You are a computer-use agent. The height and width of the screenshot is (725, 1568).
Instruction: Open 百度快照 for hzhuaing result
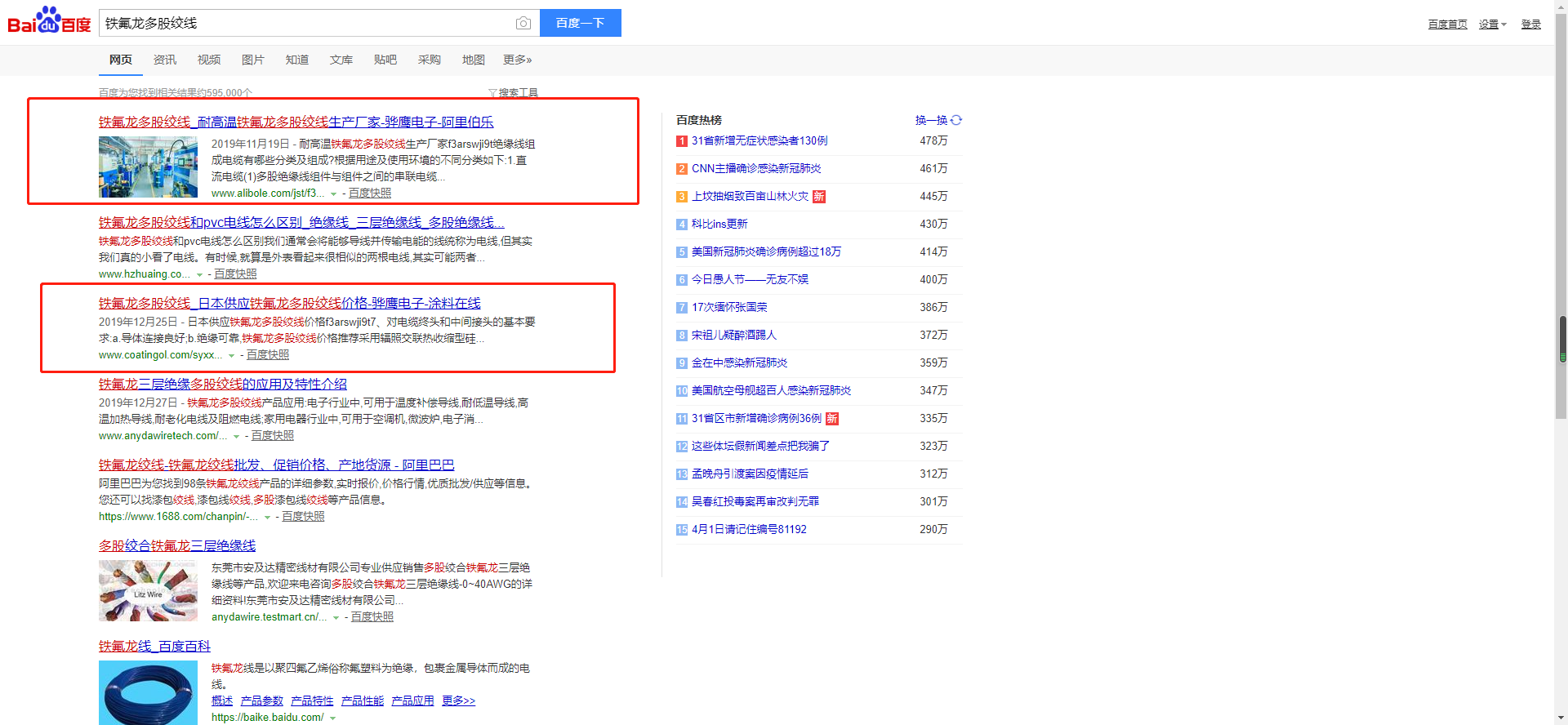pyautogui.click(x=235, y=274)
